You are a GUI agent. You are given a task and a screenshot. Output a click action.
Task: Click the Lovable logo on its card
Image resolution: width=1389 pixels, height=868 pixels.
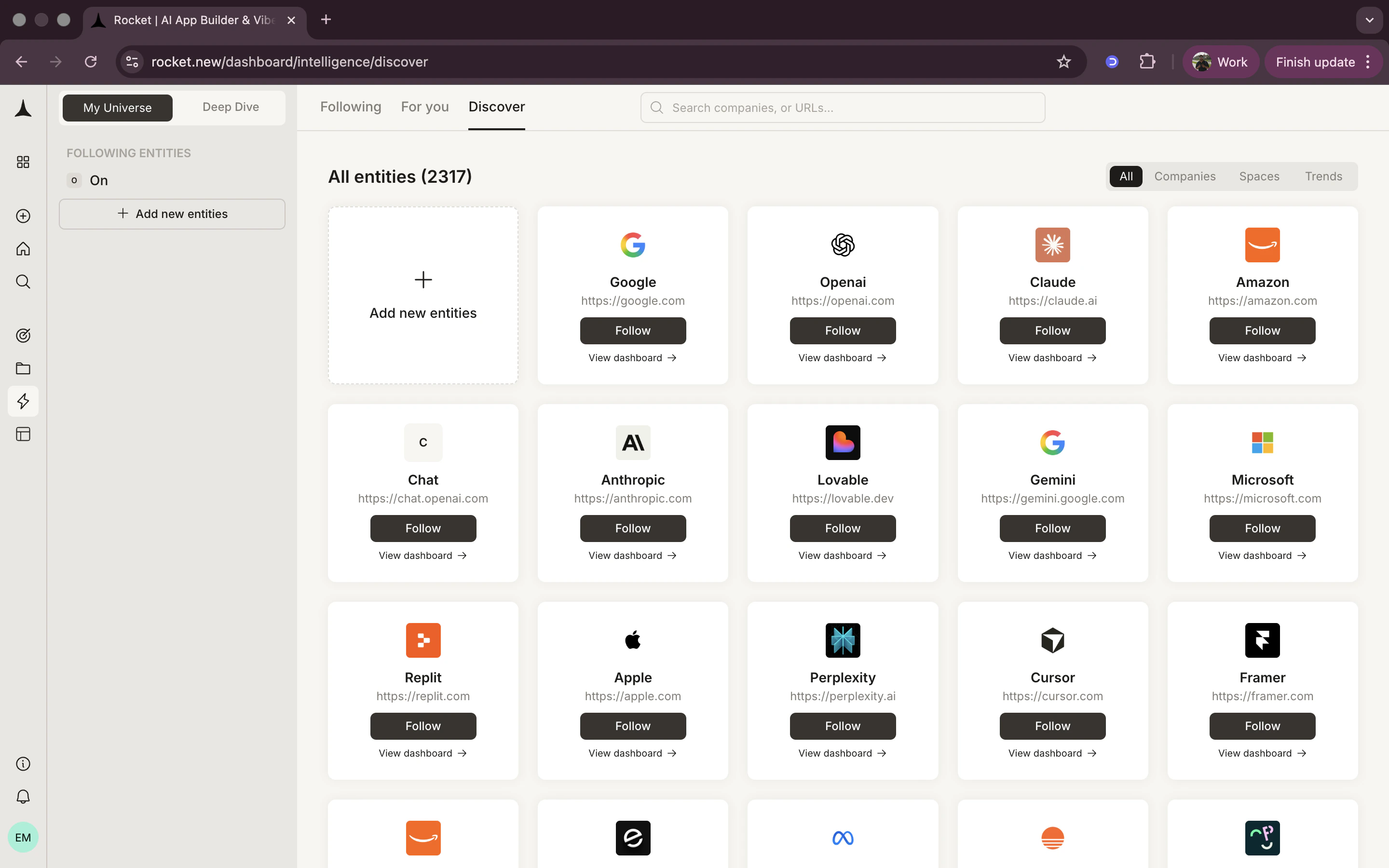point(843,443)
